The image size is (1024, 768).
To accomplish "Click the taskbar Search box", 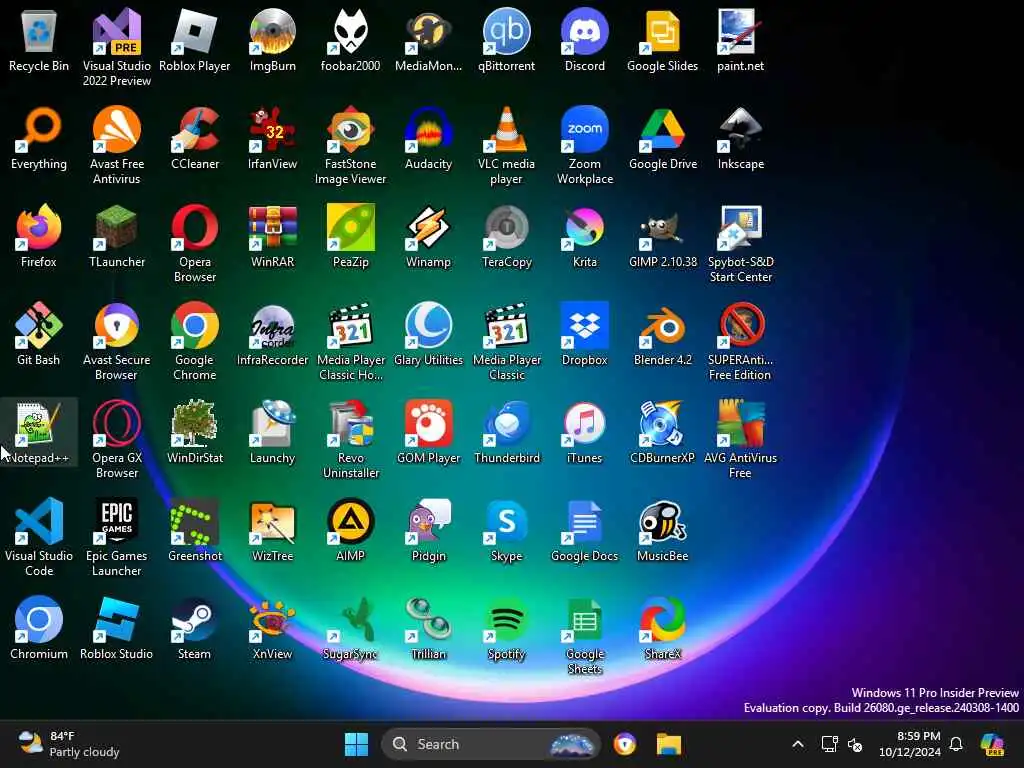I will point(490,744).
